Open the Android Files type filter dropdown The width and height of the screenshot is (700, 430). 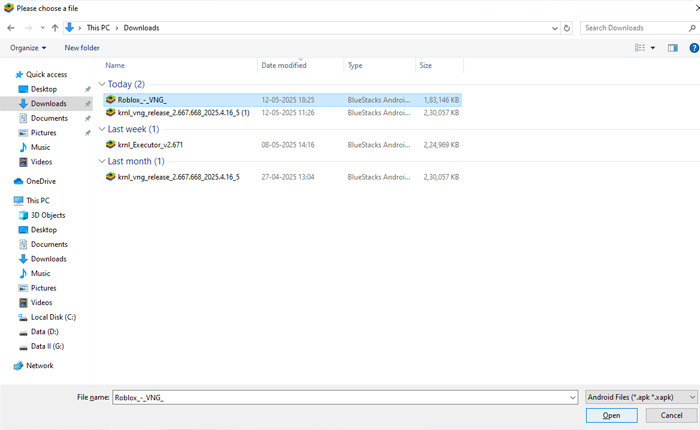641,397
